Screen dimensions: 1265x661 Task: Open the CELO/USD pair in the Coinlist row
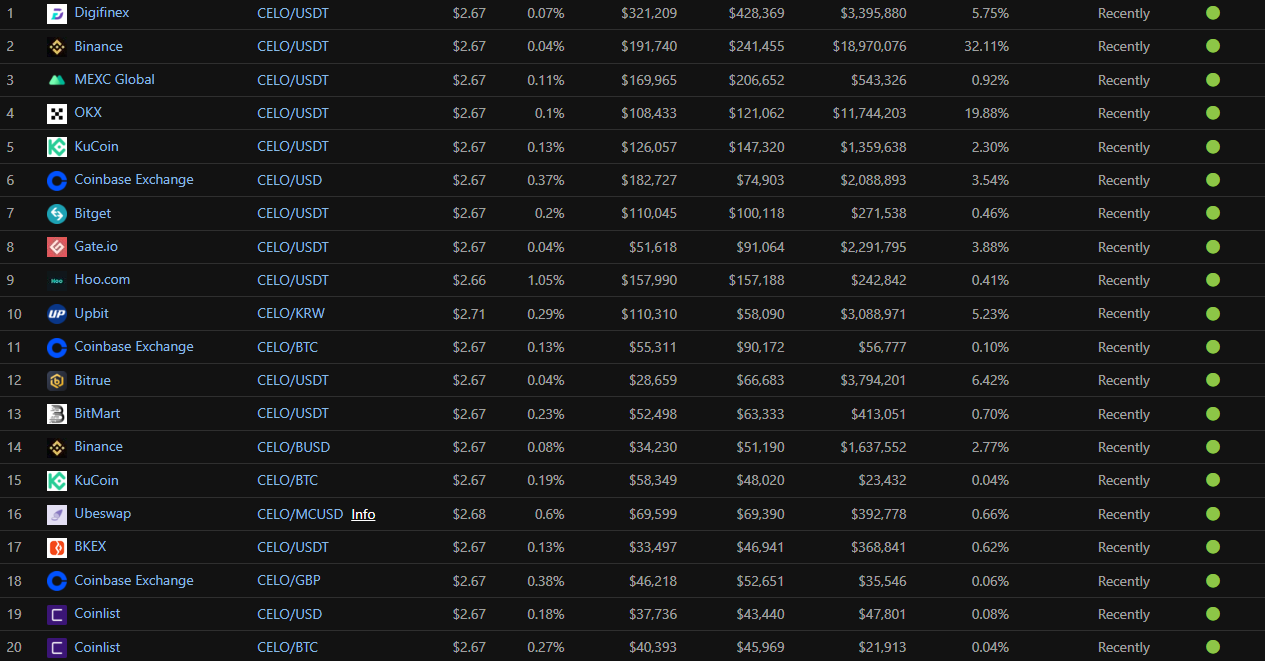289,614
